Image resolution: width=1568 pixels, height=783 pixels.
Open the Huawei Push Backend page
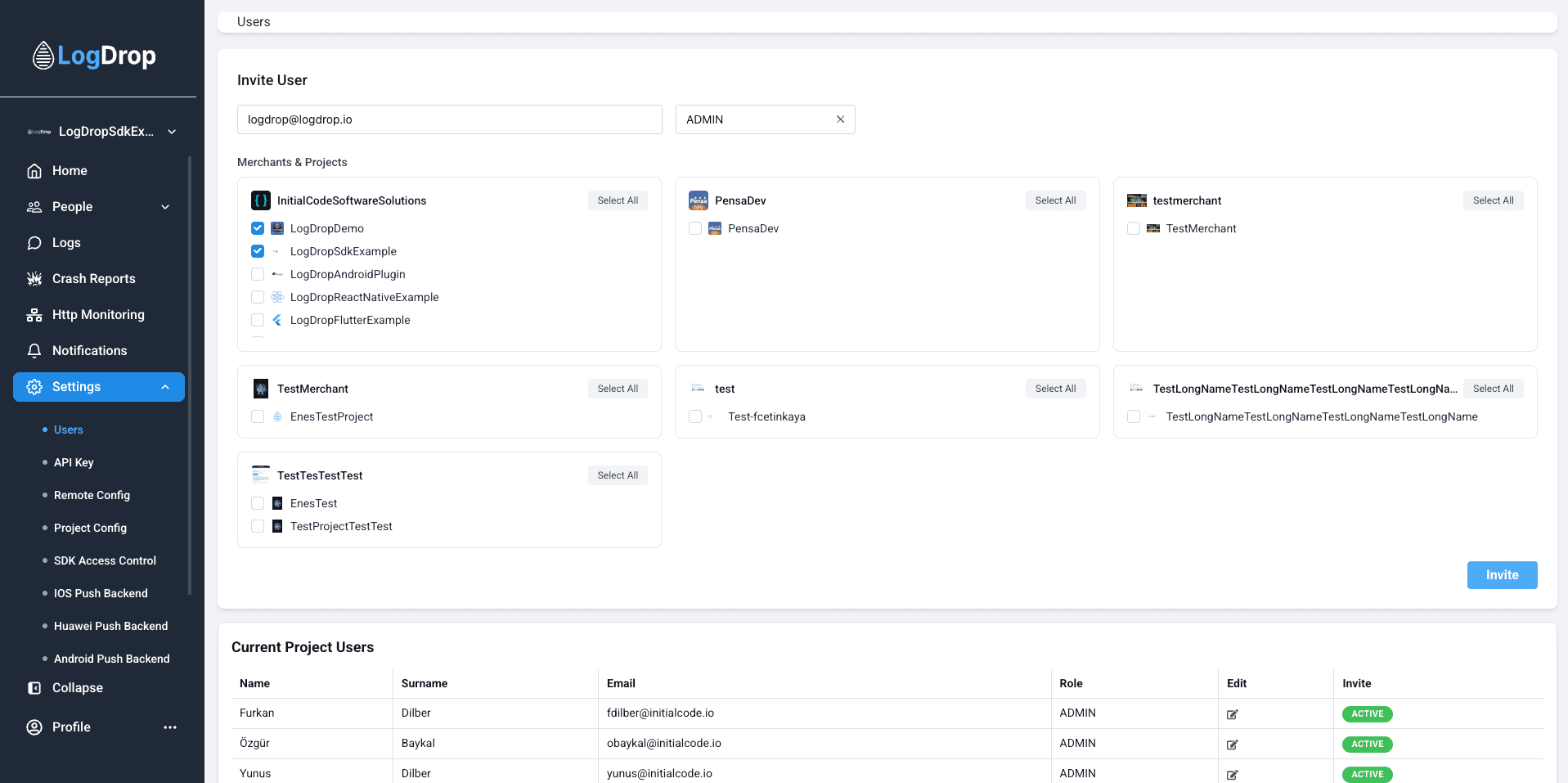[110, 626]
